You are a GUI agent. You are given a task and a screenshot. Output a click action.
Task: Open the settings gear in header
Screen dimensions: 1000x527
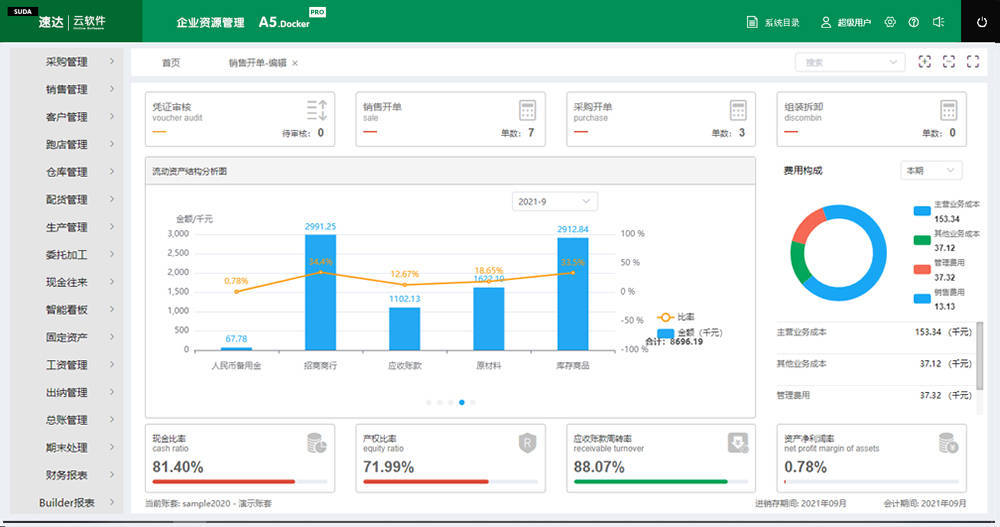(x=890, y=22)
